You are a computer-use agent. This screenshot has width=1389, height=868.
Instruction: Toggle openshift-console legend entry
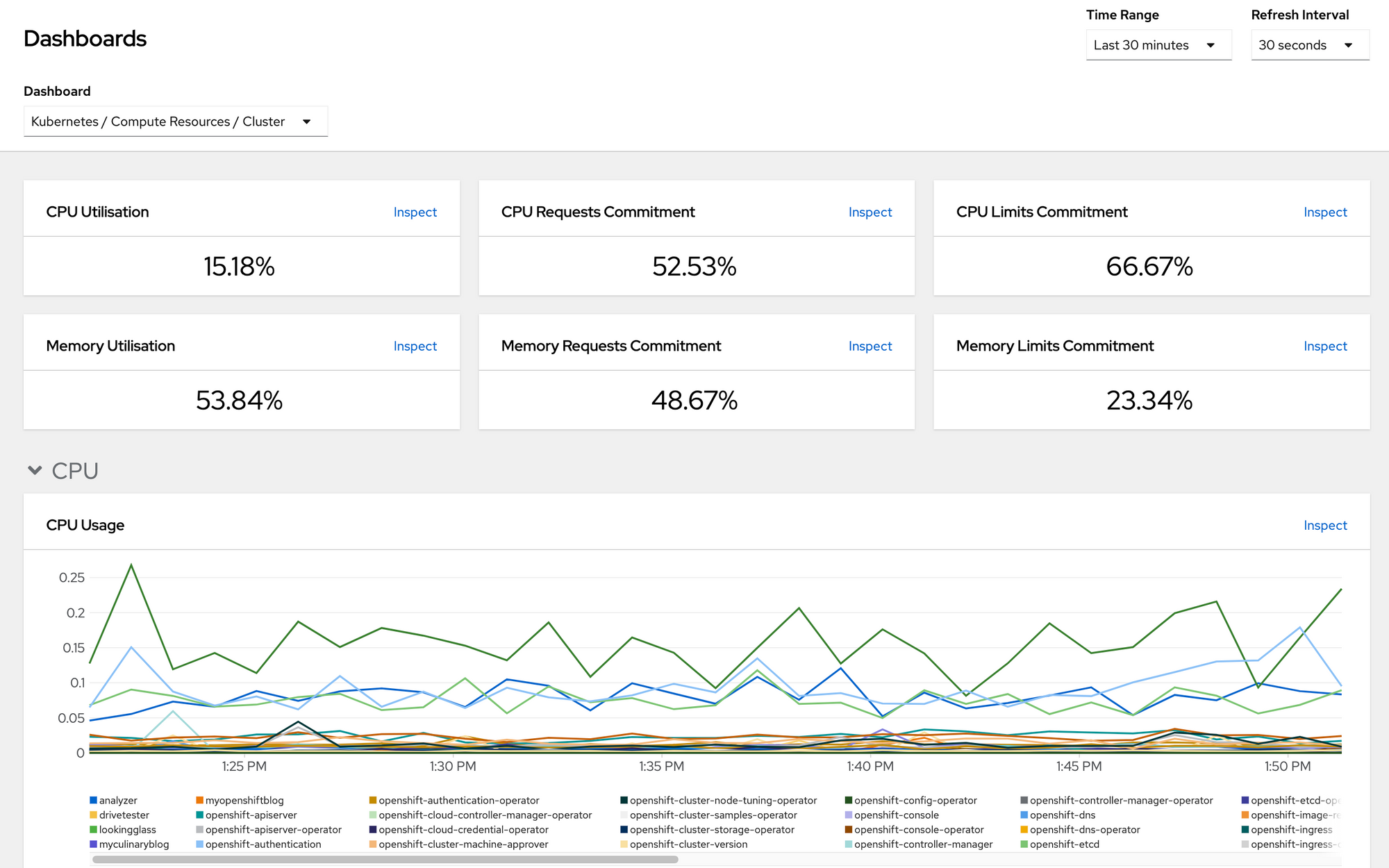click(896, 815)
